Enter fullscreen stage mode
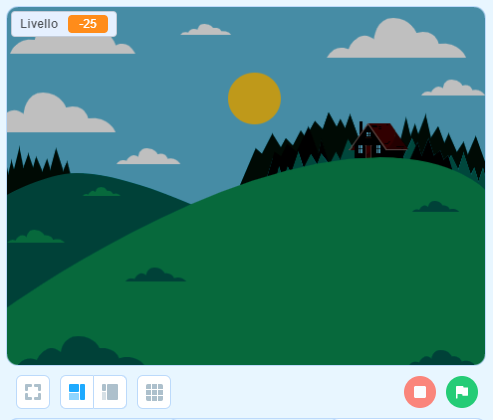 (33, 392)
